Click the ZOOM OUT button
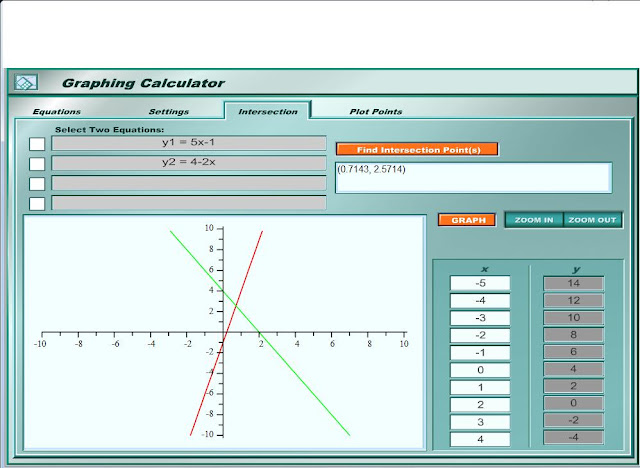640x468 pixels. [592, 220]
